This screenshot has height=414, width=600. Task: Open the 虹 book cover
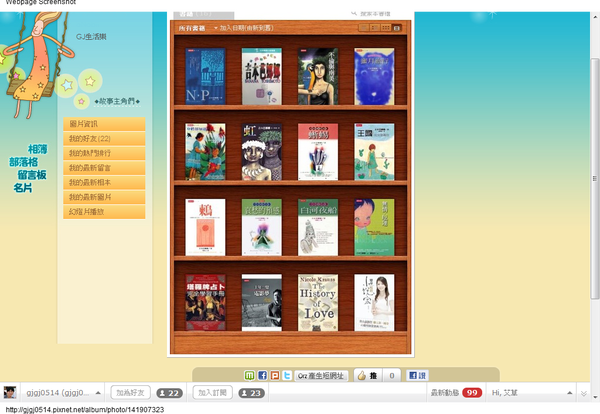pos(262,152)
